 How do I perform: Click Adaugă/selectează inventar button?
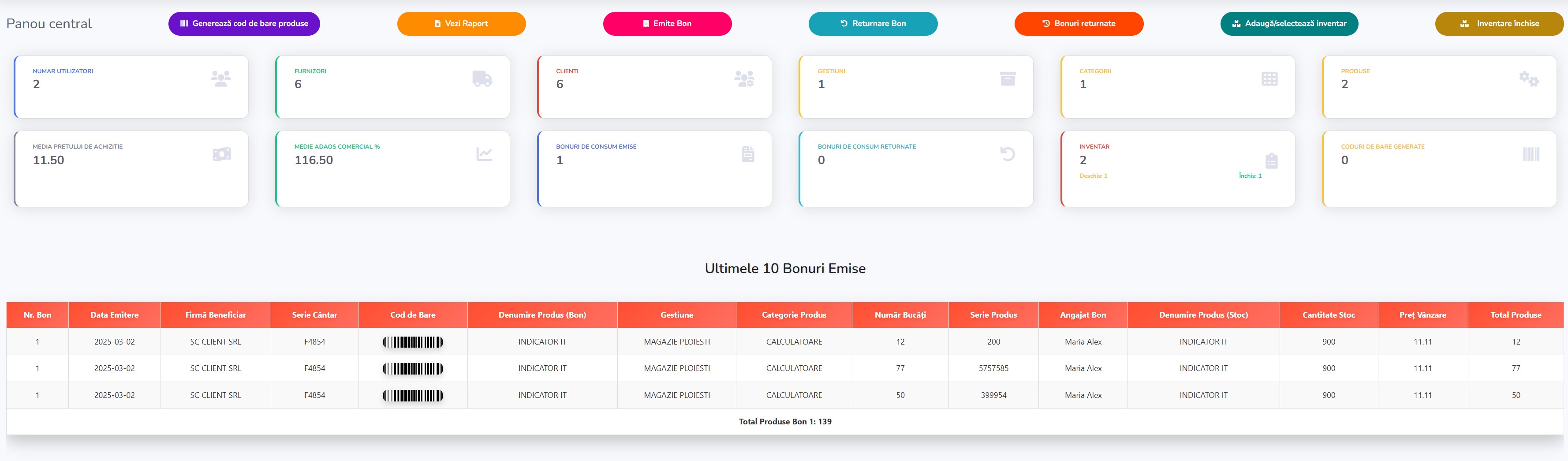click(1288, 24)
